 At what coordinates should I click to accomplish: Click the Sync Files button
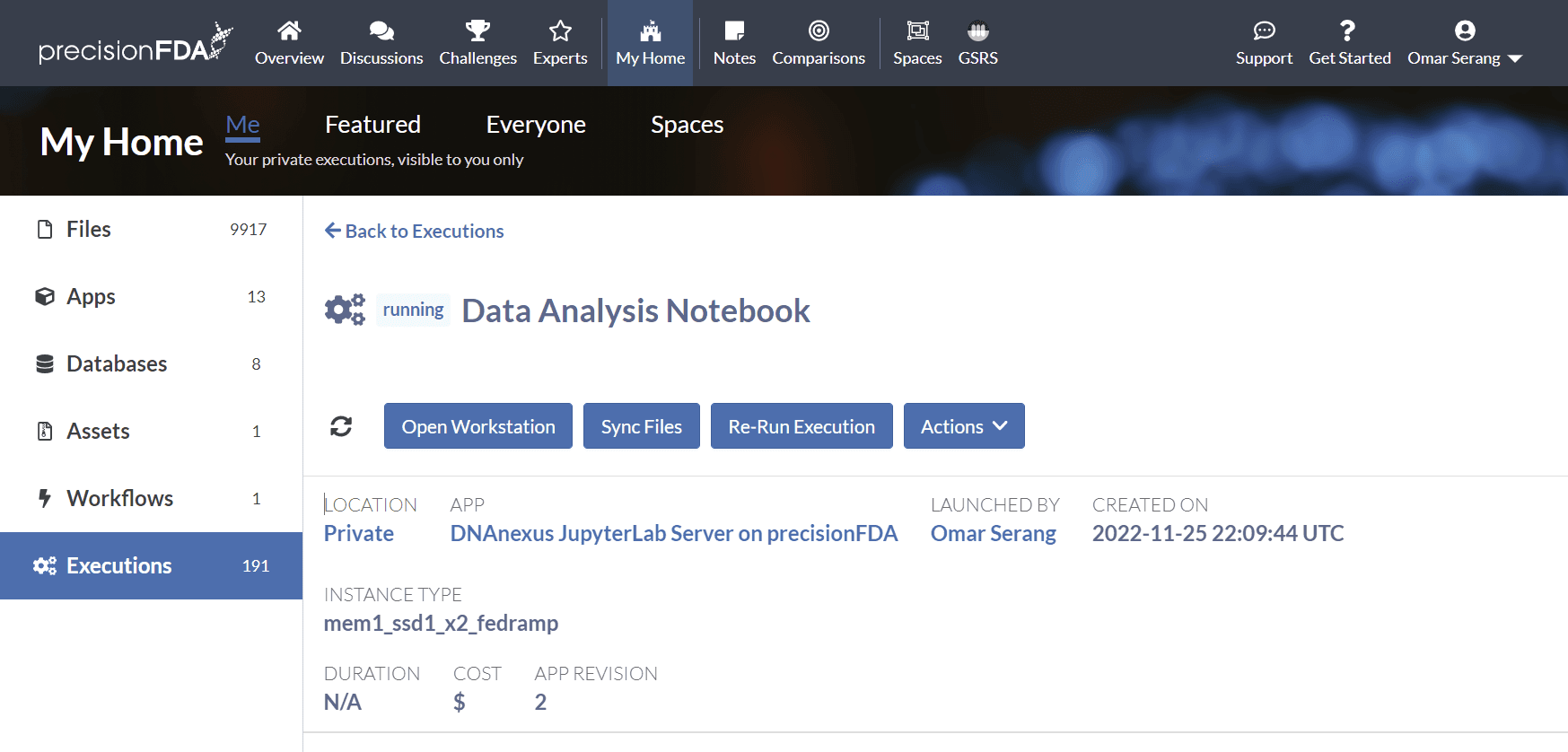click(x=641, y=426)
